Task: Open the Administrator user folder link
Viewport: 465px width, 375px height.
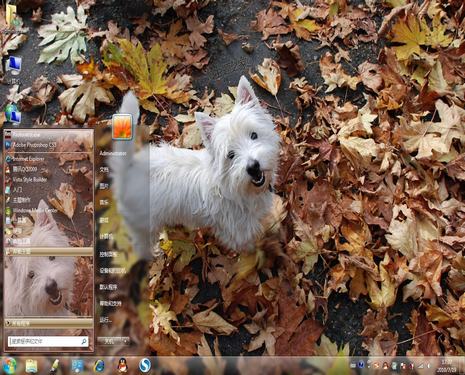Action: click(113, 153)
